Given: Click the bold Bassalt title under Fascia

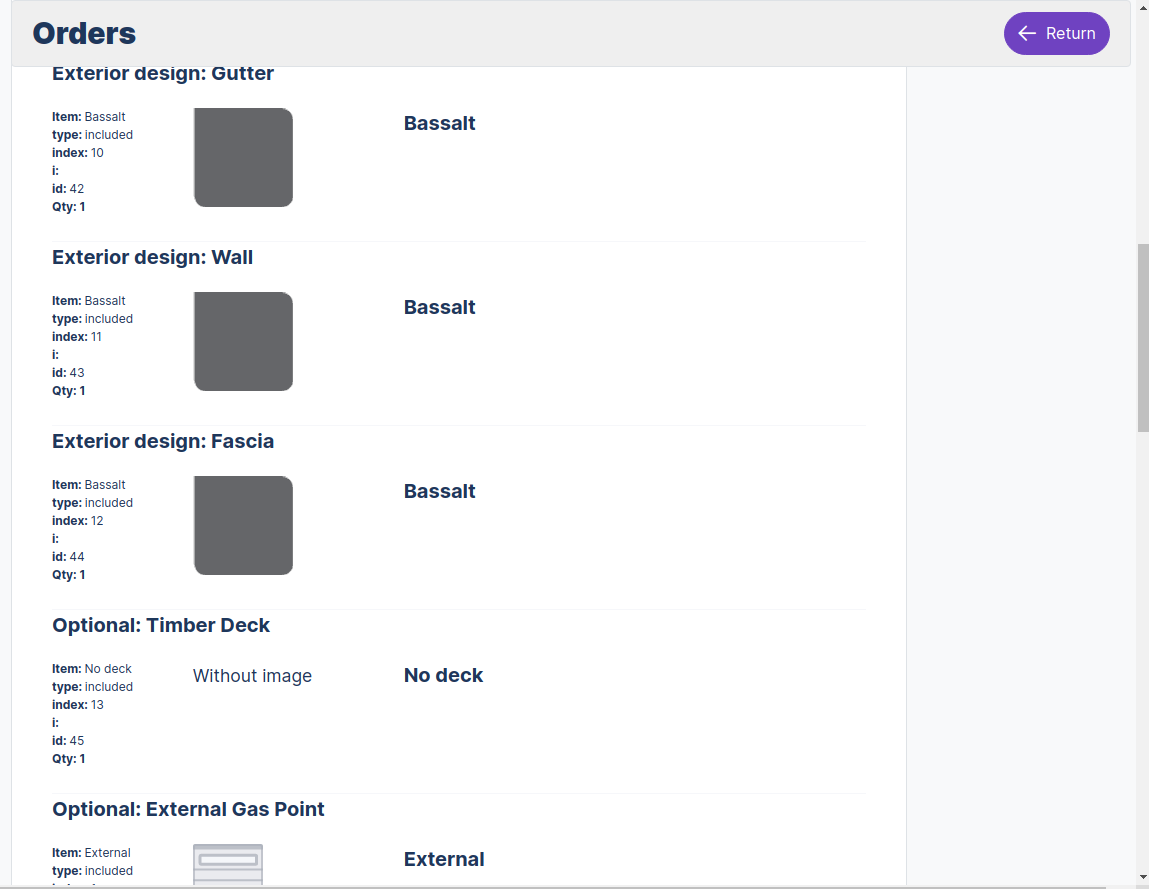Looking at the screenshot, I should (x=439, y=491).
